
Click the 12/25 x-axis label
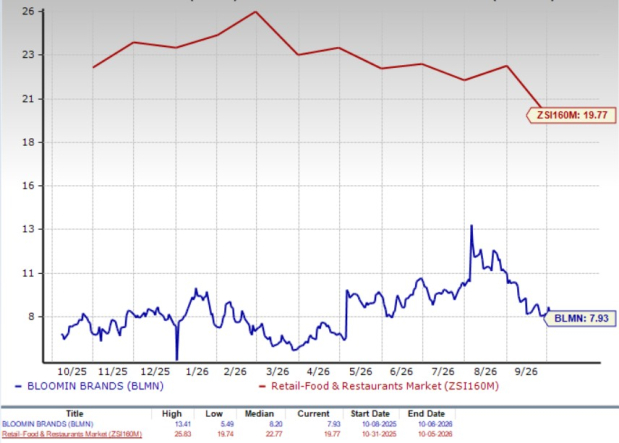click(x=155, y=372)
